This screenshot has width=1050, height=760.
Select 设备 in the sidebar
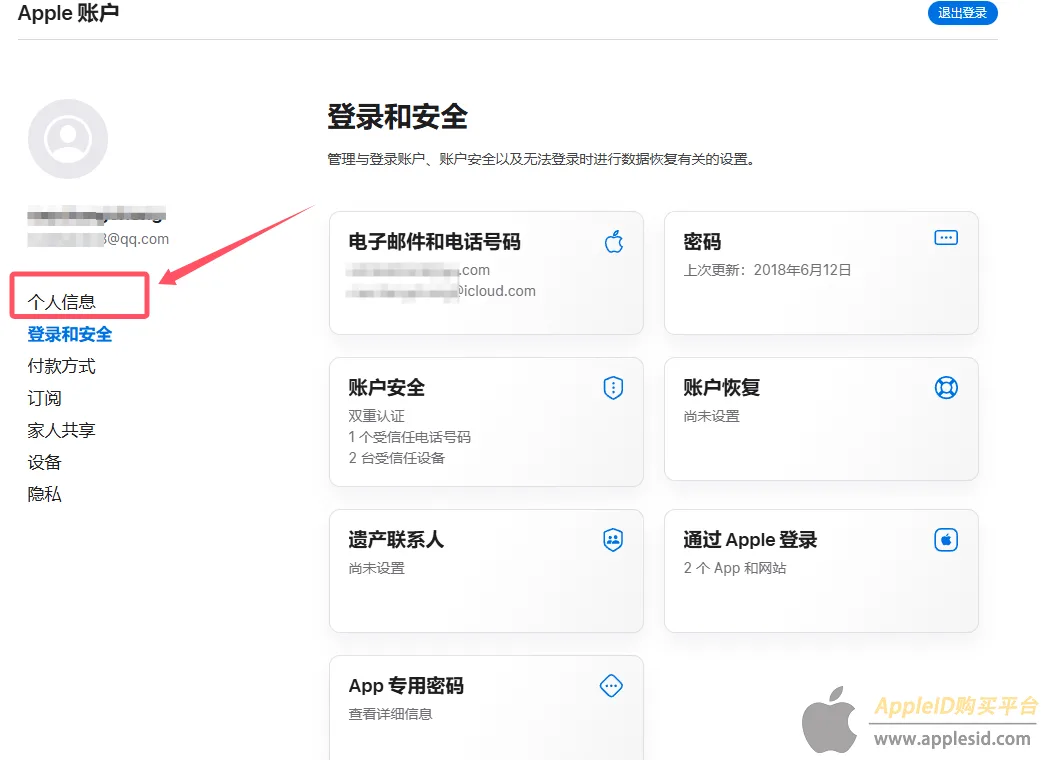coord(44,462)
